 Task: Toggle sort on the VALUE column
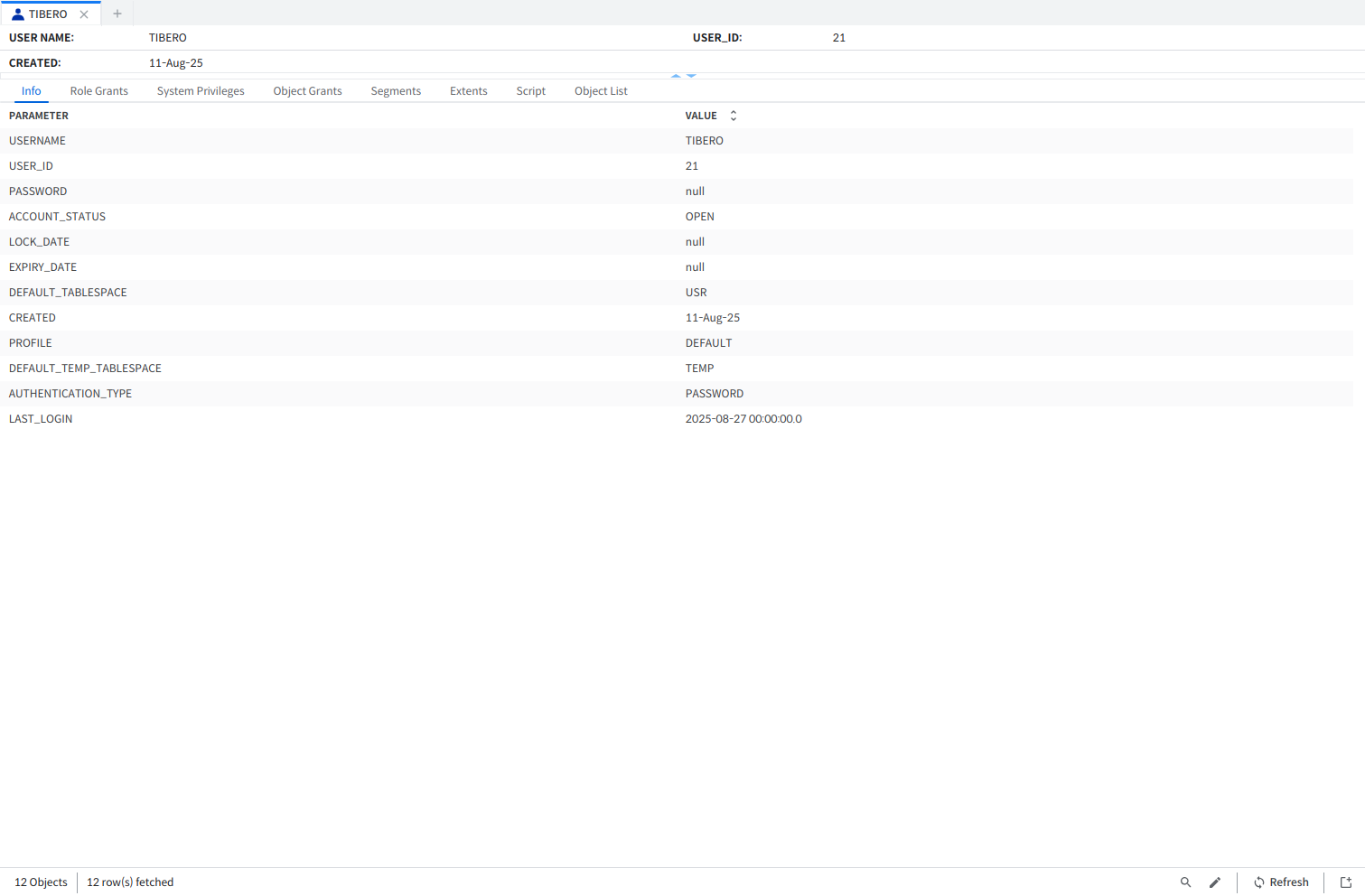(734, 116)
